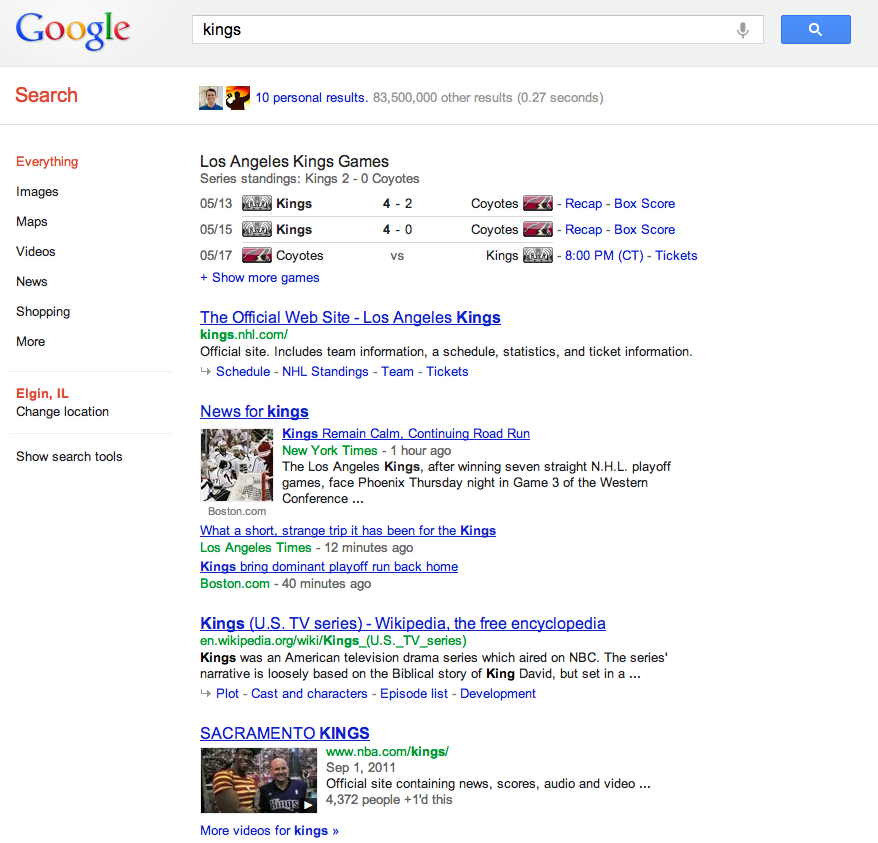Open the Team sitelink
The width and height of the screenshot is (878, 843).
[397, 372]
